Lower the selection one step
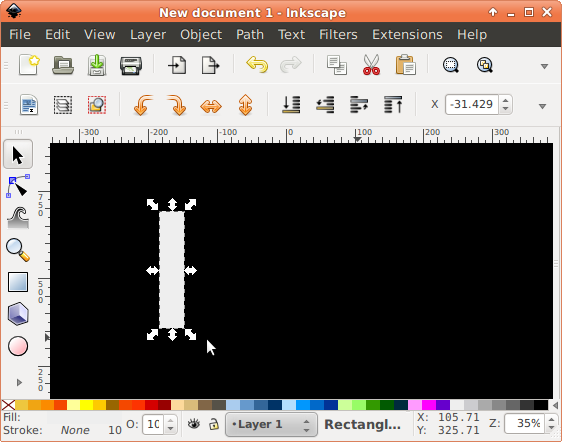 325,104
